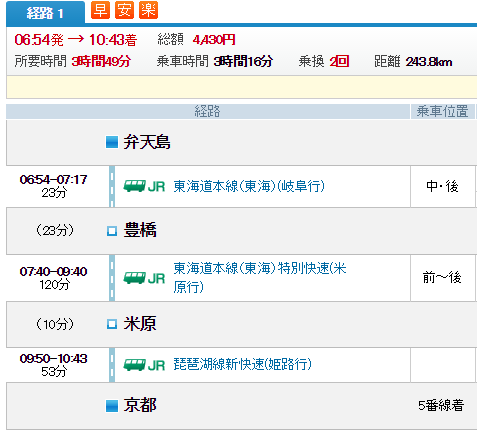477x433 pixels.
Task: Click the orange 早 badge icon
Action: tap(100, 10)
